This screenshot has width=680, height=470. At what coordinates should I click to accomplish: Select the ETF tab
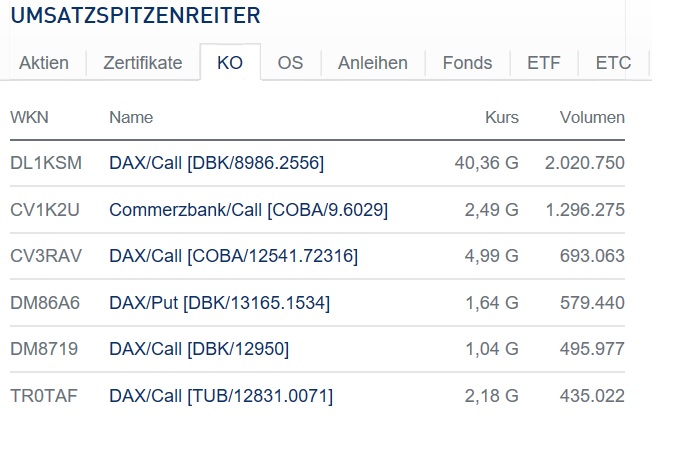click(x=544, y=63)
